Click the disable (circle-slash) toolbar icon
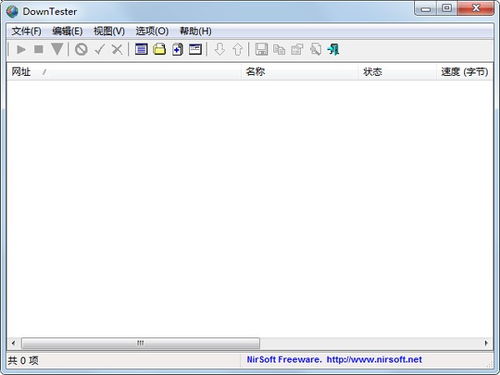The height and width of the screenshot is (375, 500). tap(81, 50)
